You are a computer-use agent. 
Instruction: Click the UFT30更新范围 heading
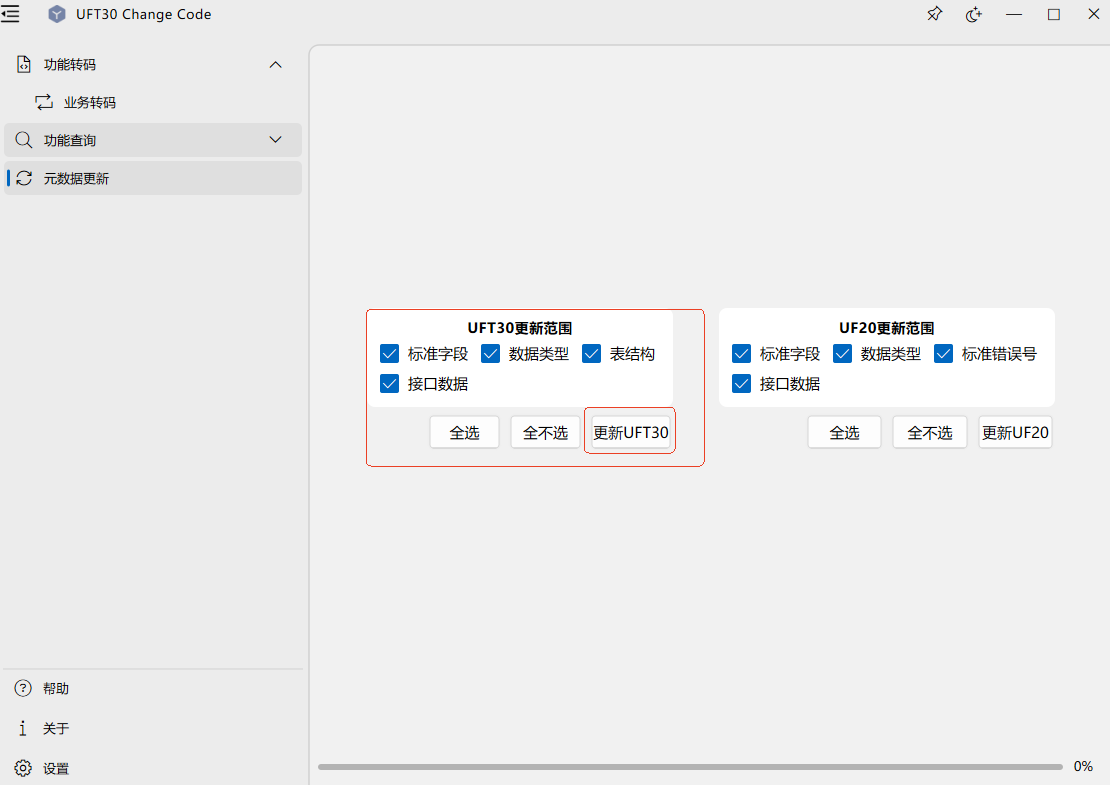pyautogui.click(x=520, y=328)
